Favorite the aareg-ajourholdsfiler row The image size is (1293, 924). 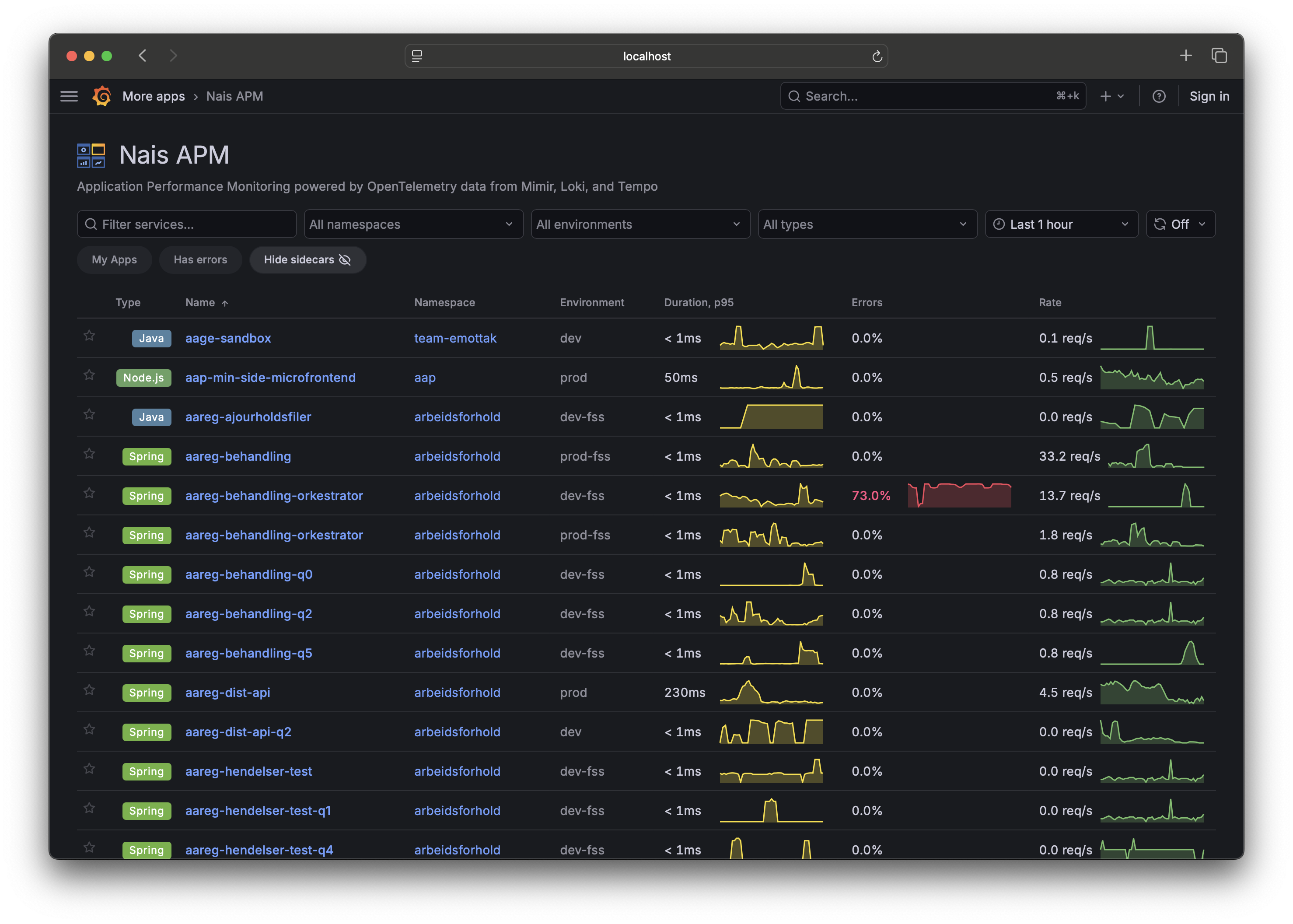[x=89, y=414]
